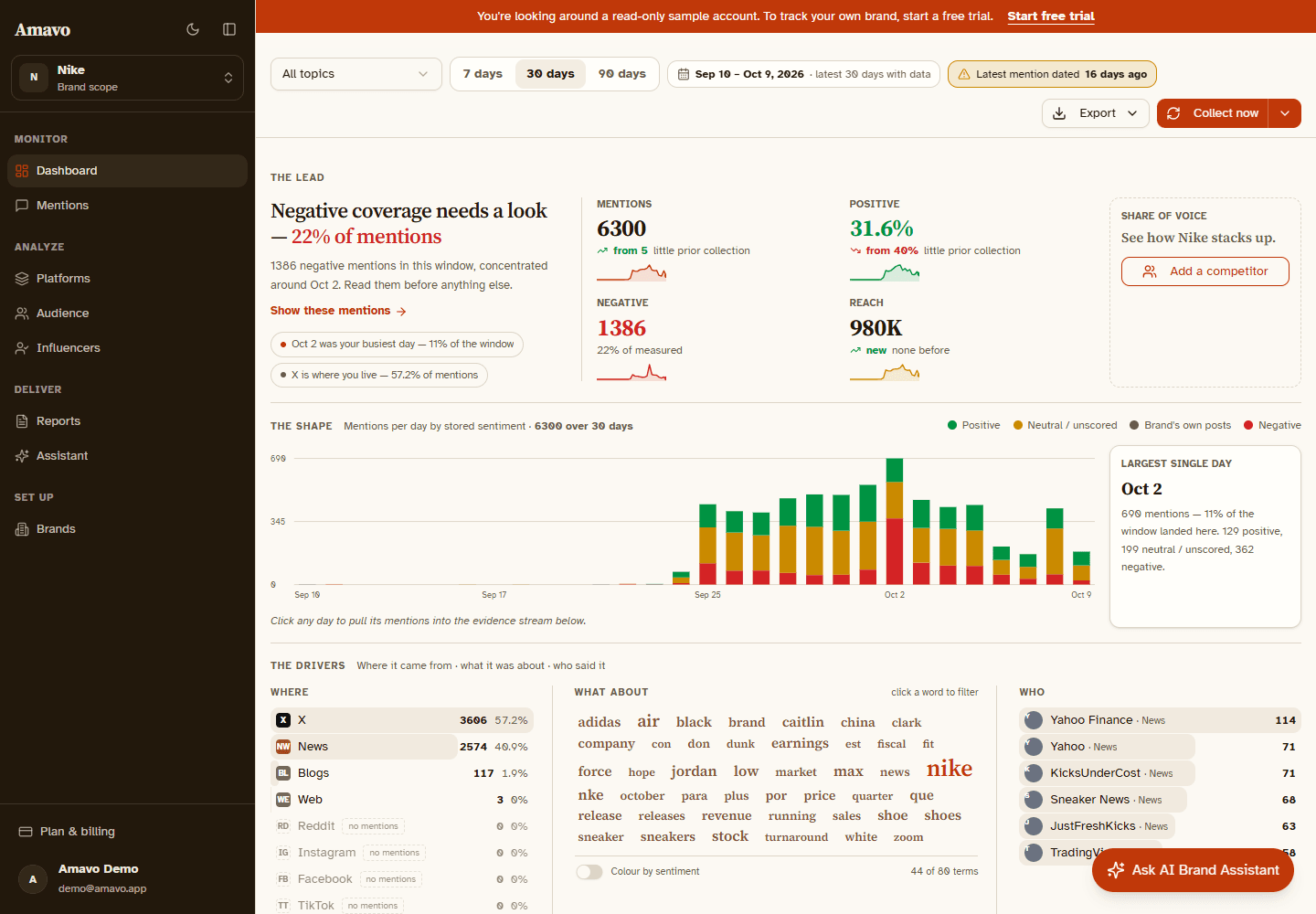Click the Oct 2 bar in the chart

click(x=895, y=521)
